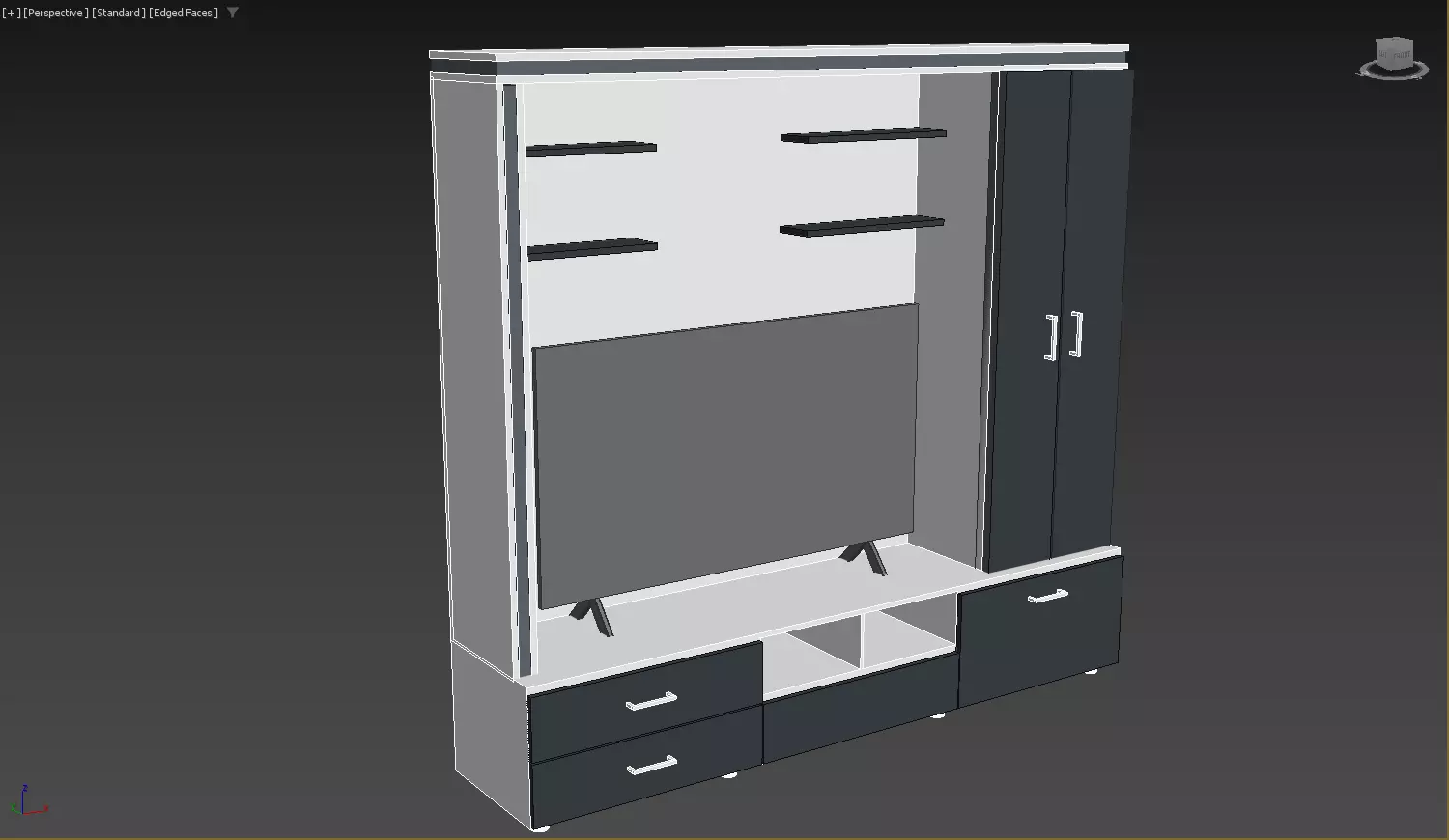The width and height of the screenshot is (1449, 840).
Task: Select the top left drawer handle
Action: (x=651, y=701)
